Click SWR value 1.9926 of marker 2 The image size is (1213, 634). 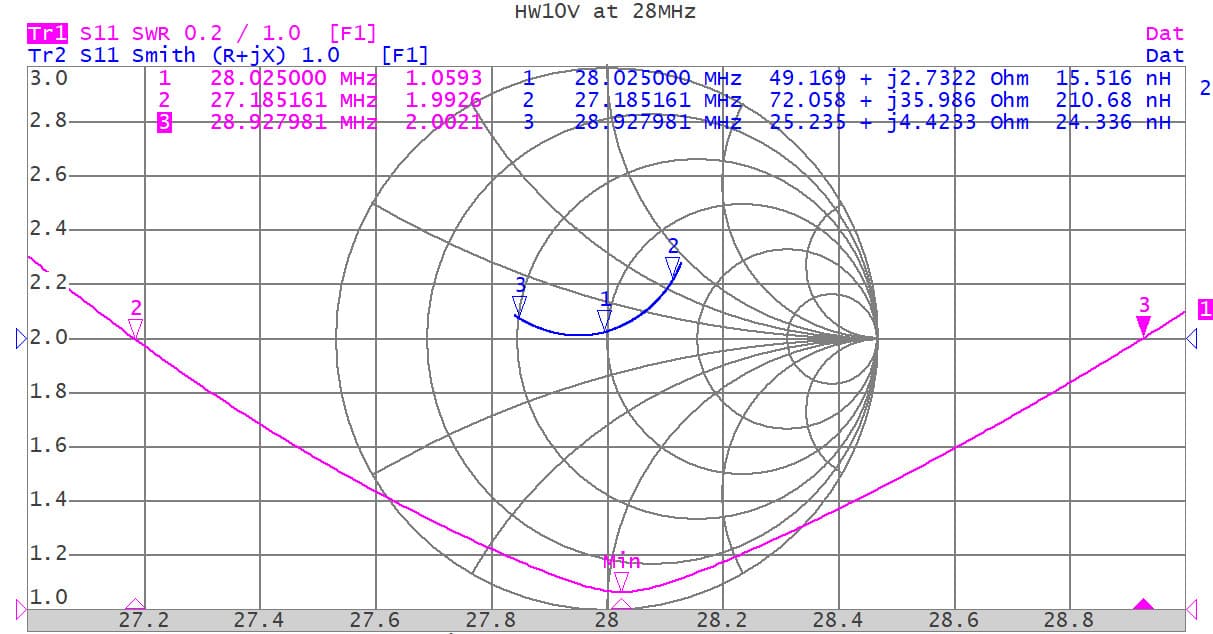click(445, 100)
